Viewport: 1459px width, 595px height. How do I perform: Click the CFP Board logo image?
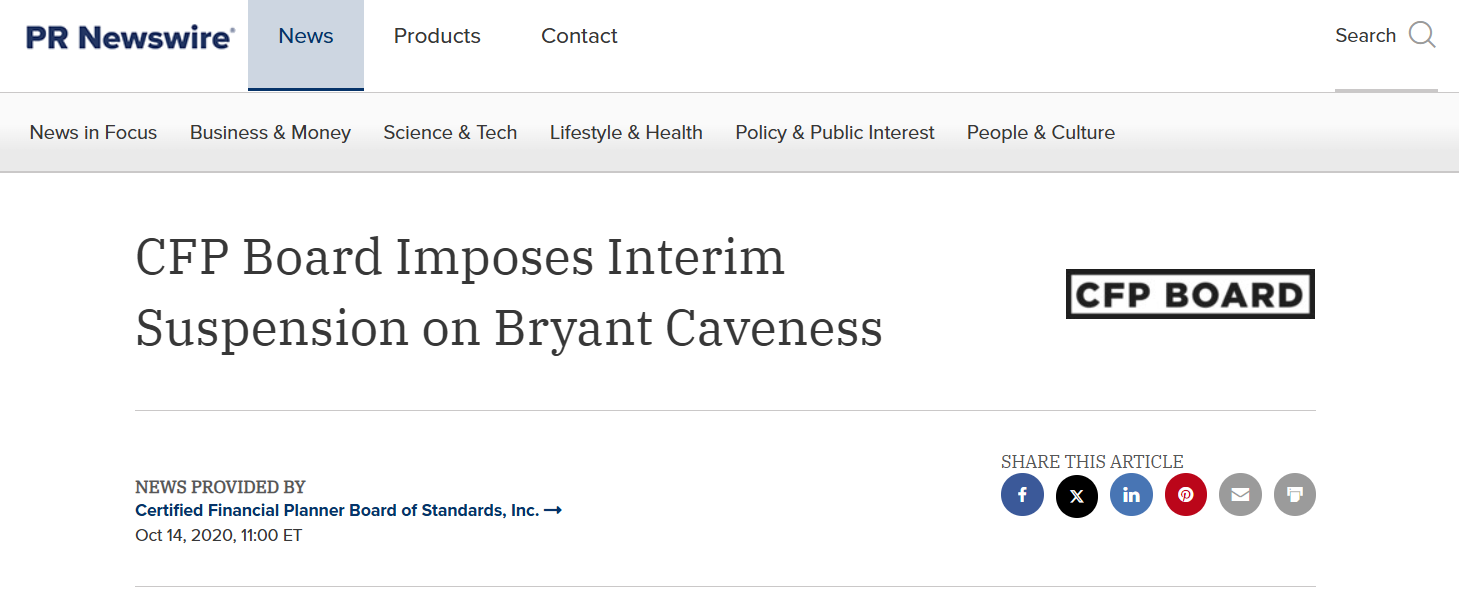1190,294
